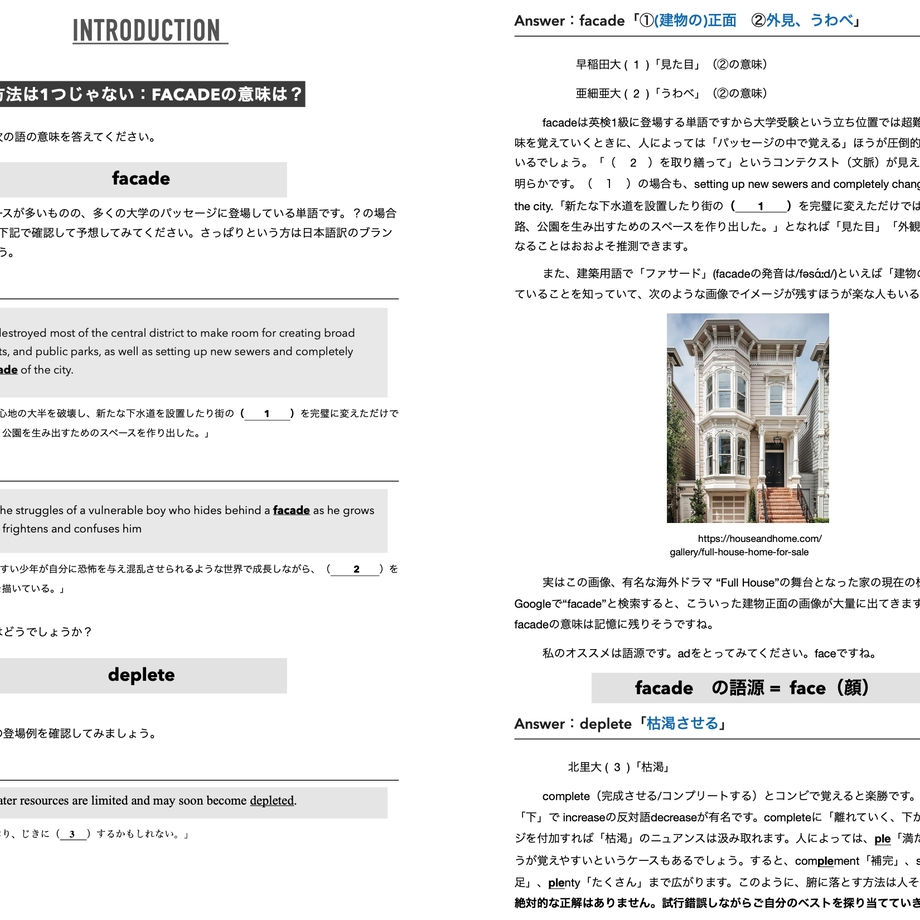Click the Full House facade photo
Image resolution: width=920 pixels, height=920 pixels.
tap(748, 418)
